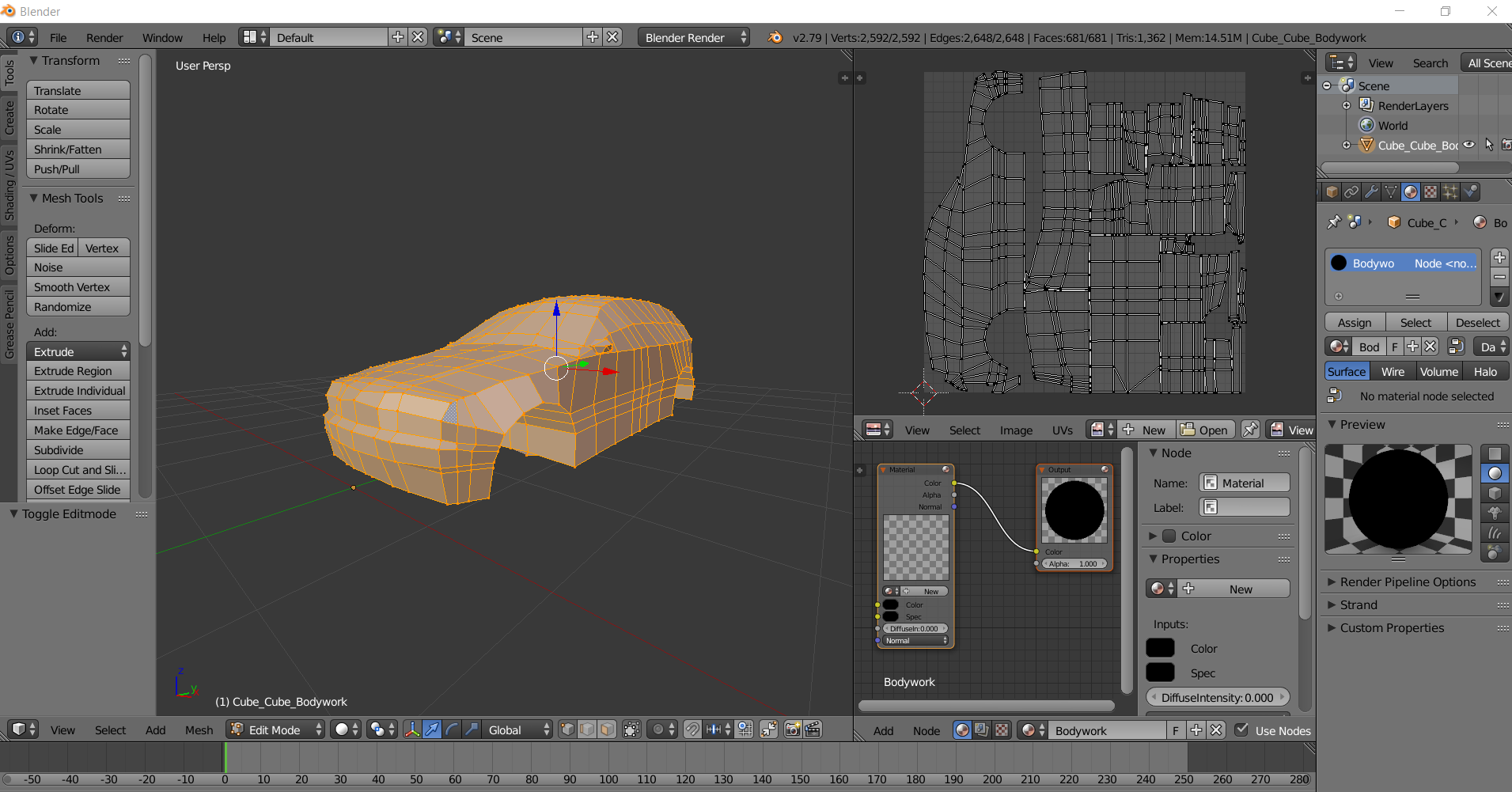Open the Render menu
Image resolution: width=1512 pixels, height=792 pixels.
[104, 38]
